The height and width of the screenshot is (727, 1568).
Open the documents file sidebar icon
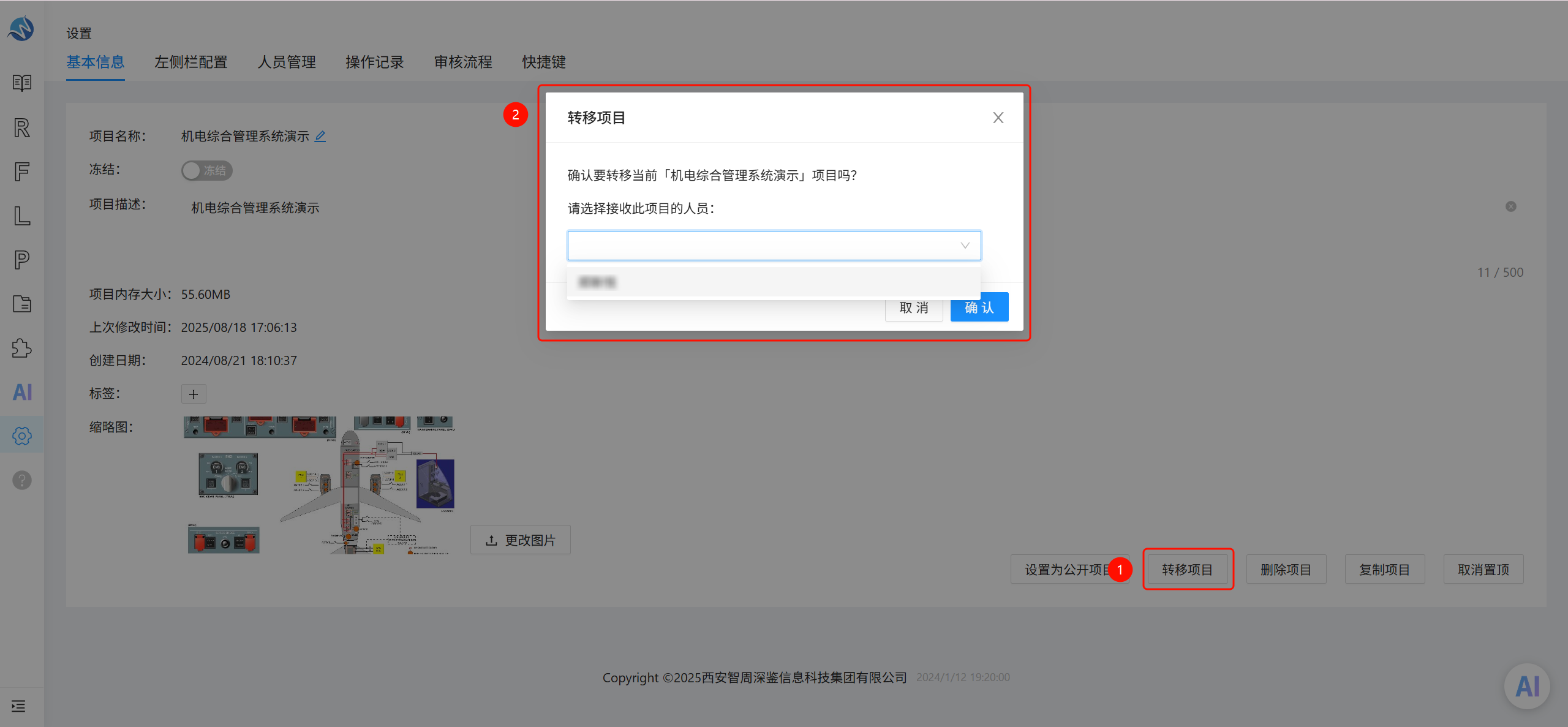(22, 304)
